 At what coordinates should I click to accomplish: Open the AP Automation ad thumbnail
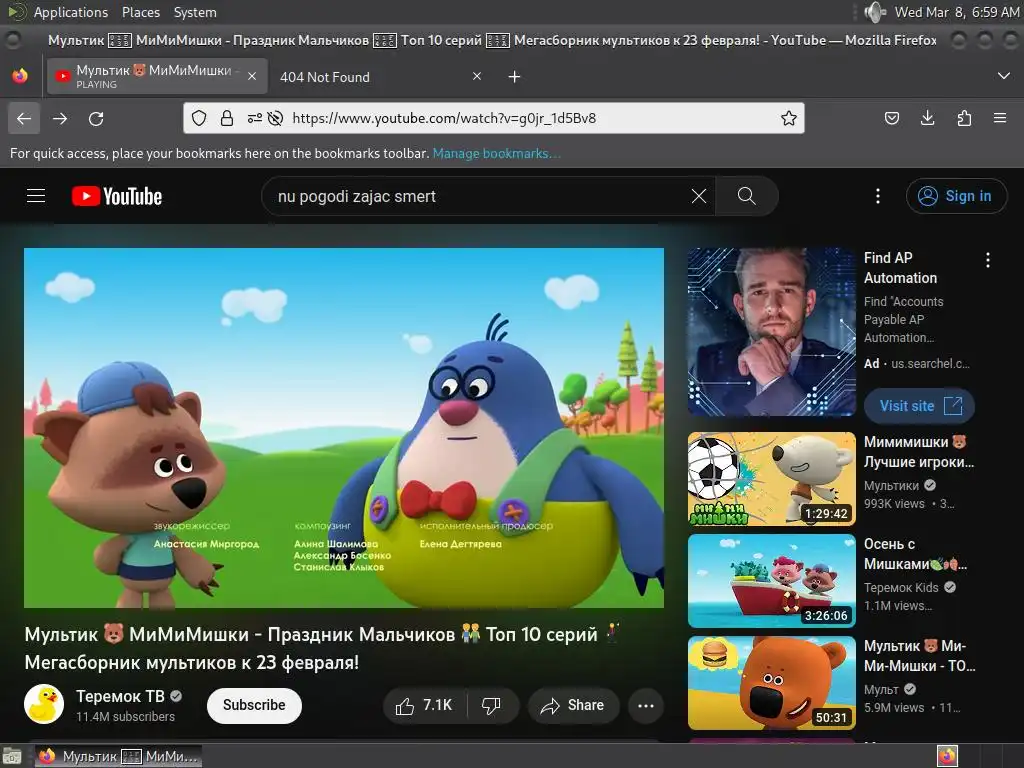771,332
